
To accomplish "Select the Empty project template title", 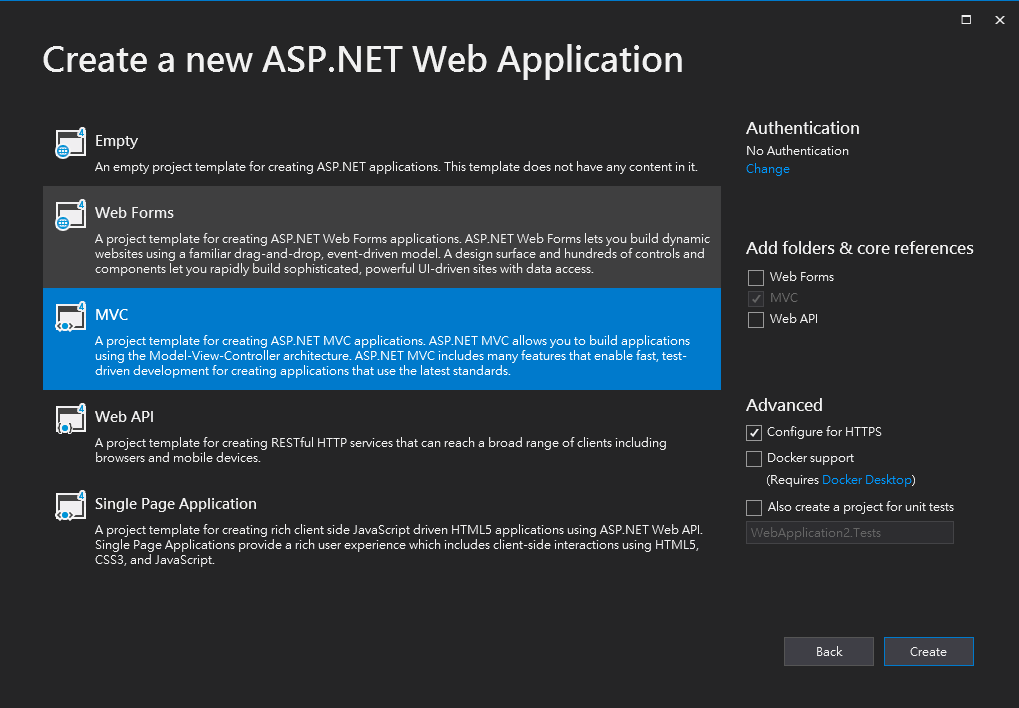I will coord(116,141).
